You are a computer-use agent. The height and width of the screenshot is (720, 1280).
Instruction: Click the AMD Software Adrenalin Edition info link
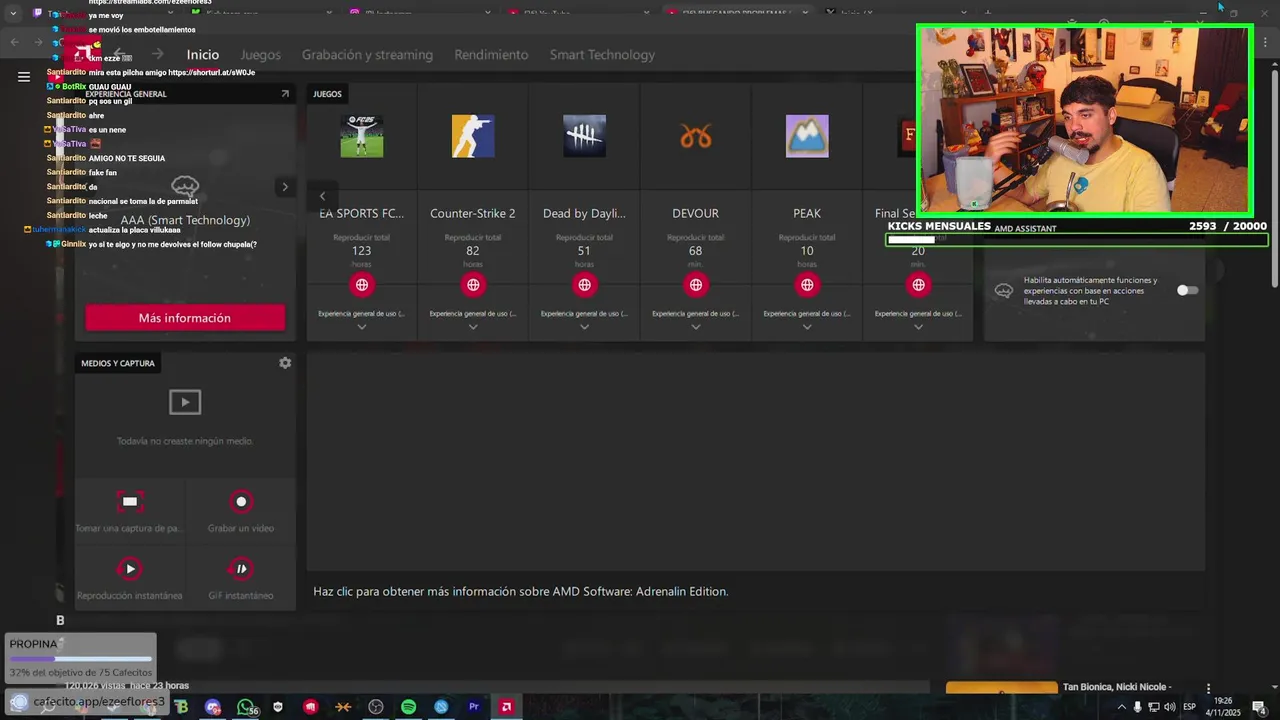[521, 591]
